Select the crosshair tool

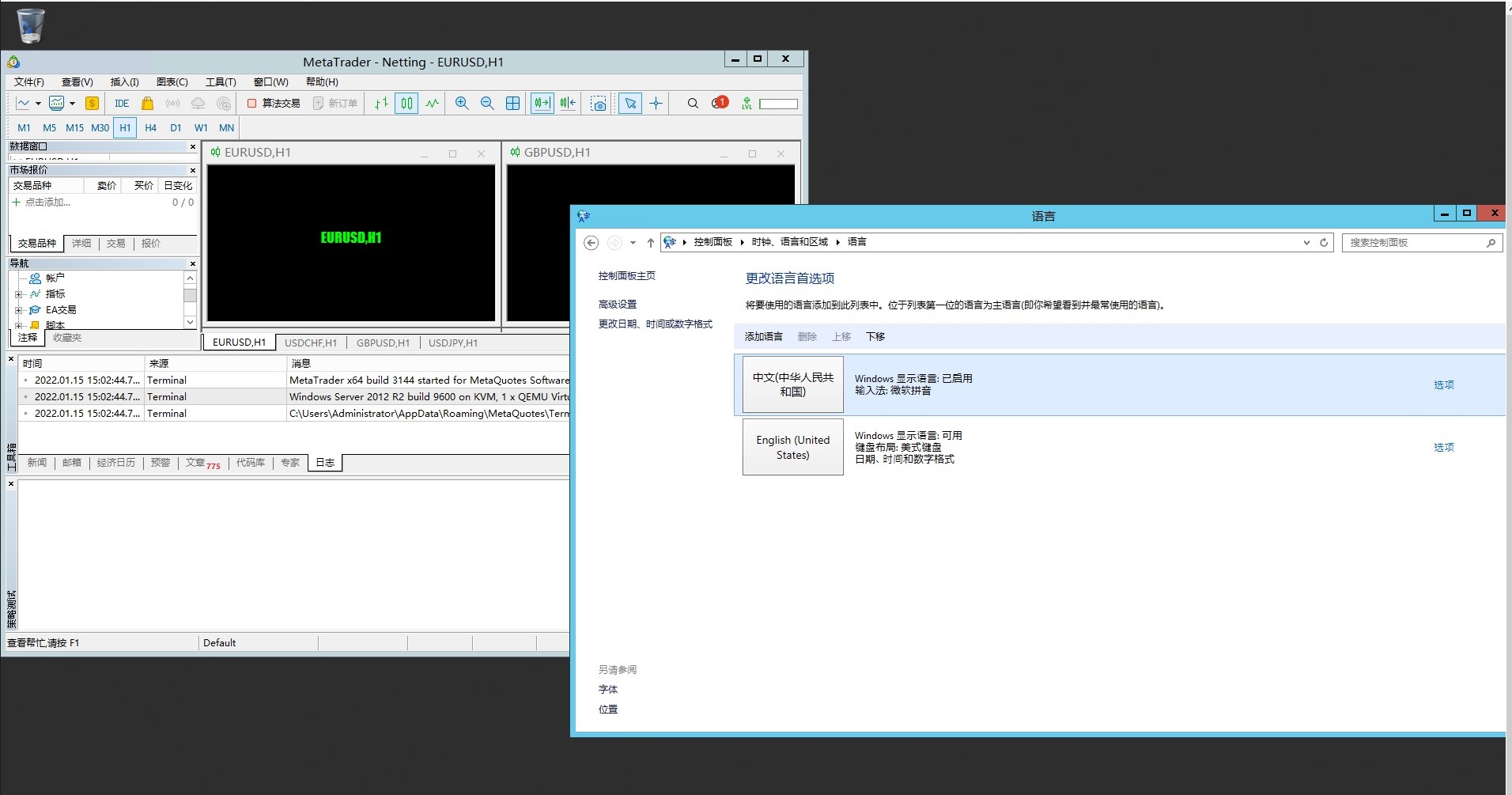(x=656, y=104)
